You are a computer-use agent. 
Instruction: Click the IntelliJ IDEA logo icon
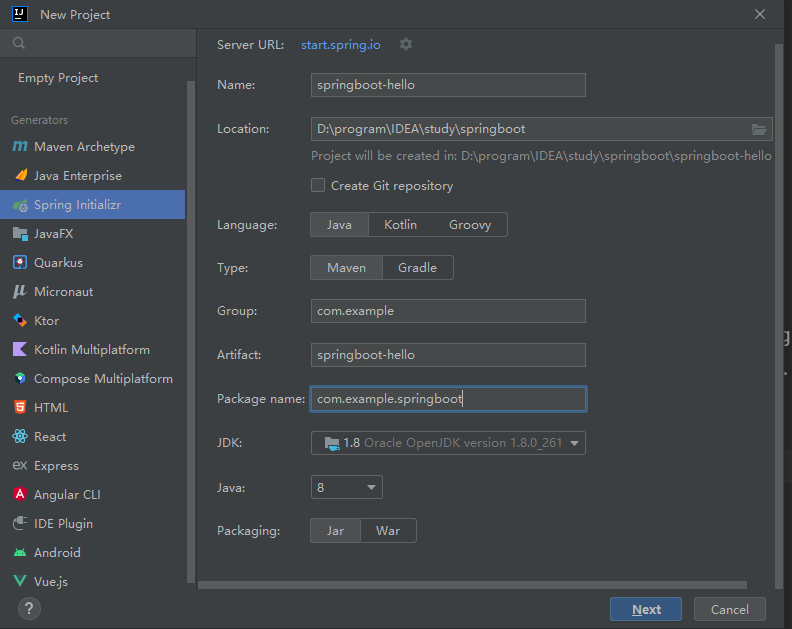(20, 14)
